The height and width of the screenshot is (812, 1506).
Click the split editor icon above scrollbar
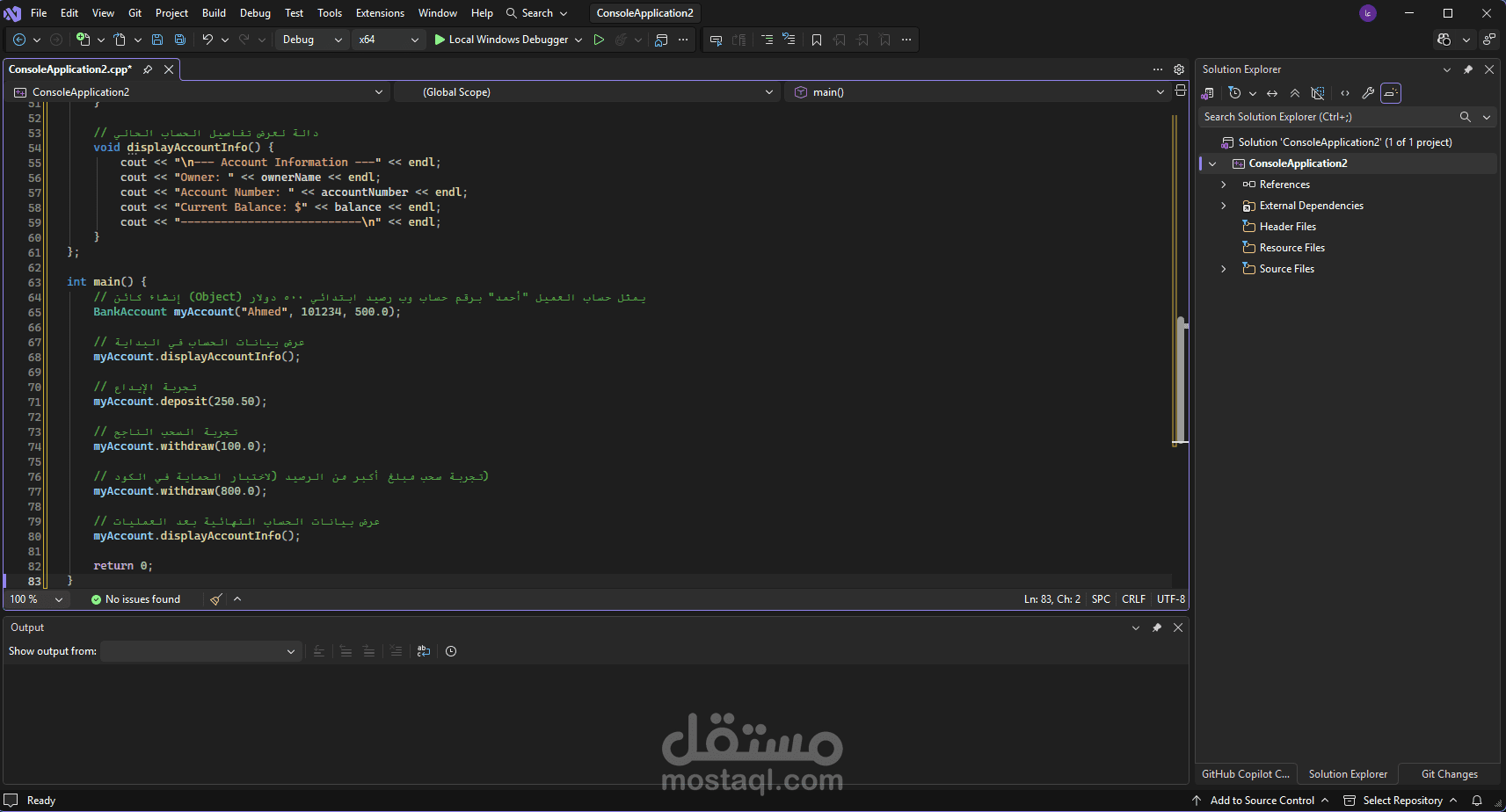point(1181,91)
